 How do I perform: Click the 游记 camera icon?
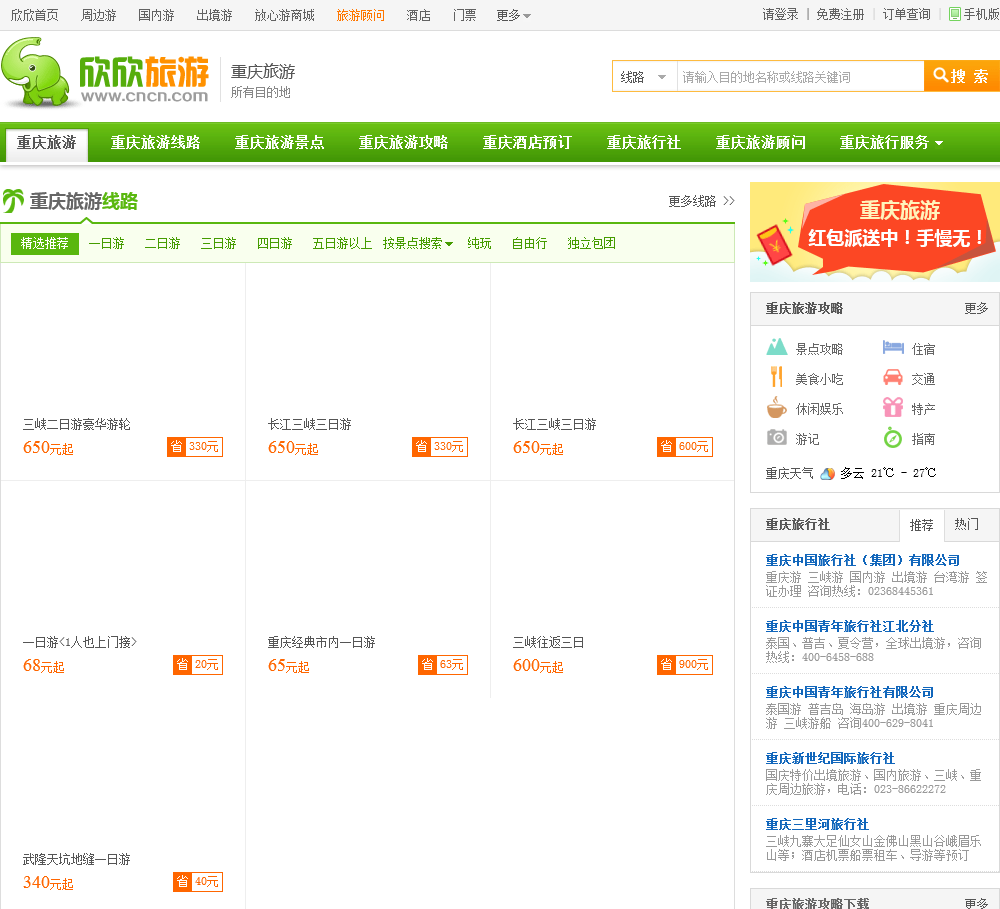[776, 437]
